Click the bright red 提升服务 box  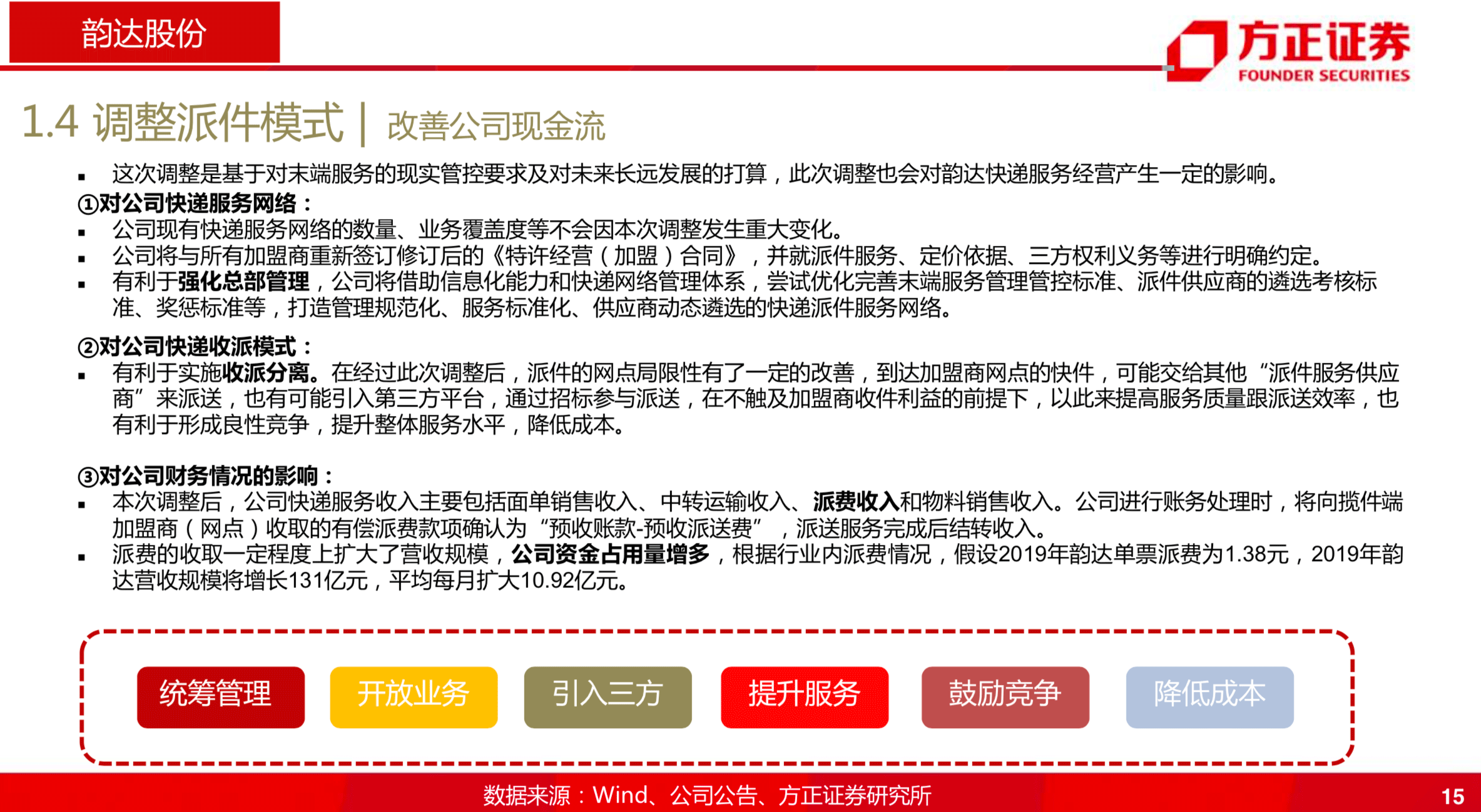[805, 697]
